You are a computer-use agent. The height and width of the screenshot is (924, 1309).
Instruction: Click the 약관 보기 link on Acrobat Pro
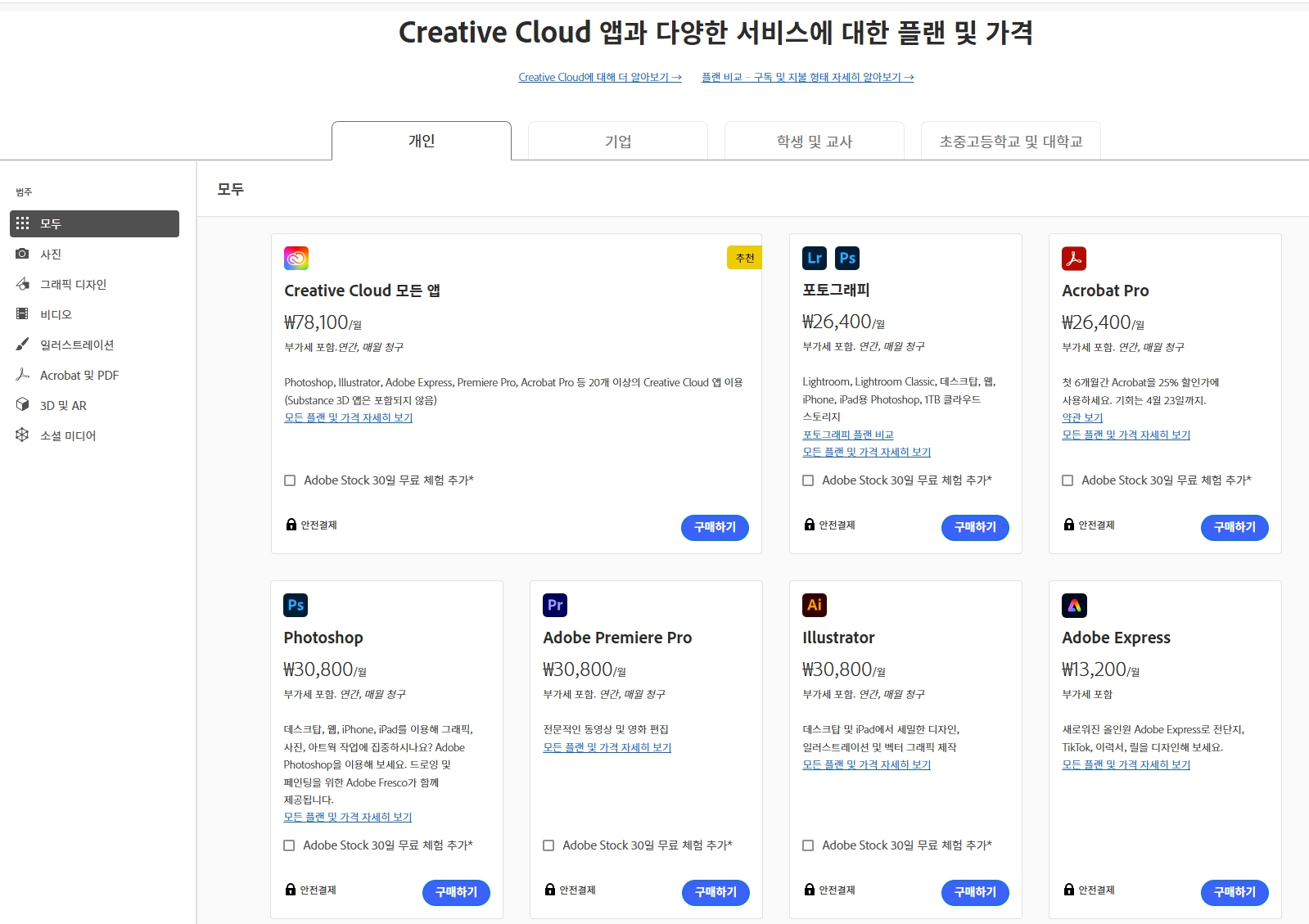(x=1082, y=417)
